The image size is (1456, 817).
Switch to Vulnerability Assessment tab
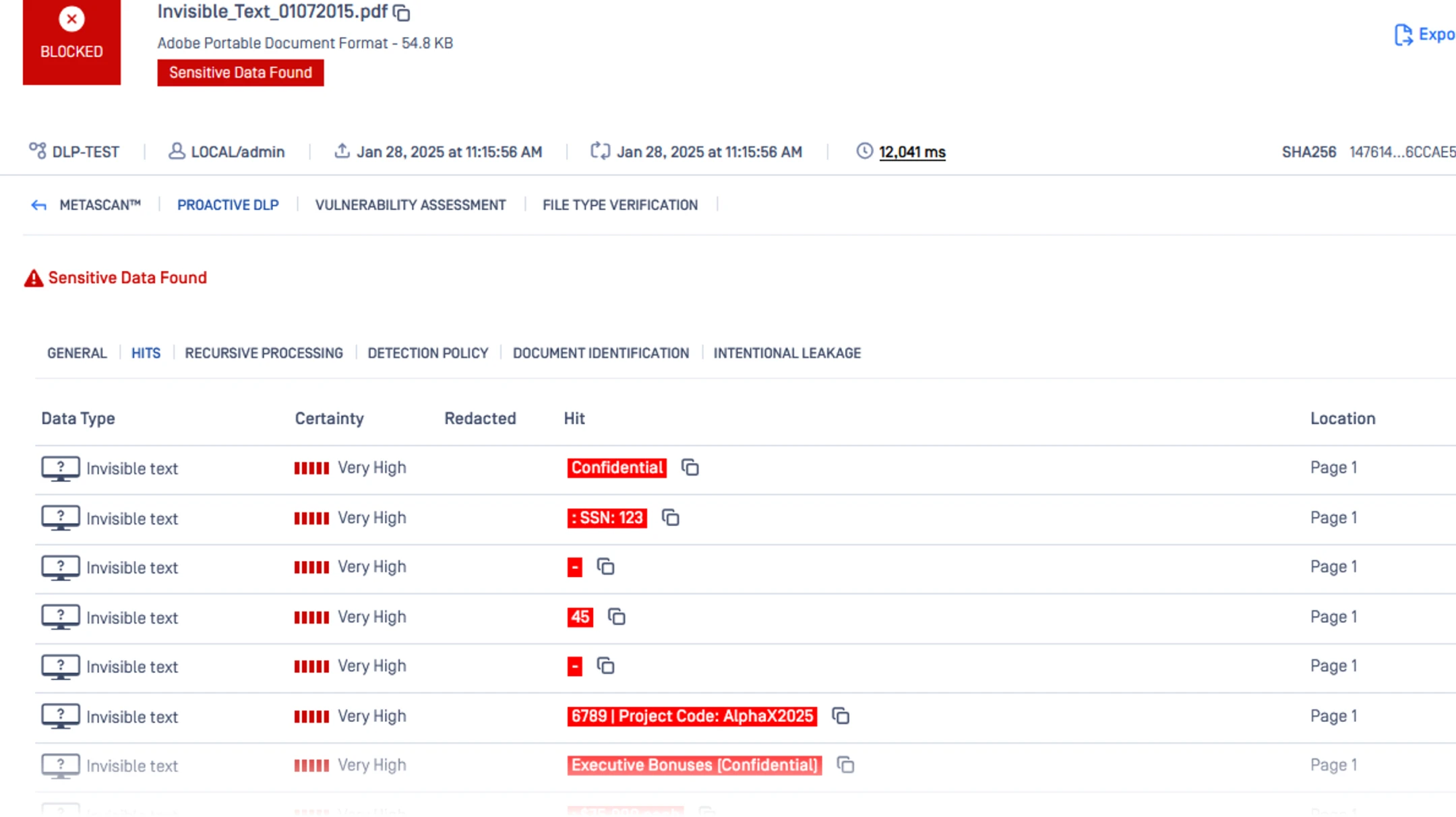tap(410, 205)
